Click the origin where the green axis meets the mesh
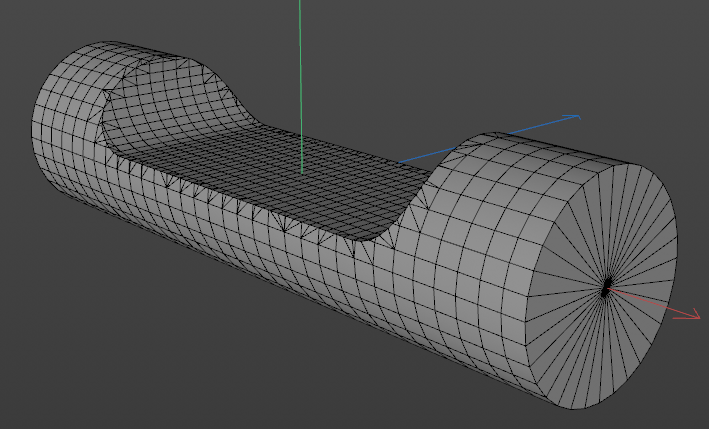This screenshot has height=429, width=709. [x=300, y=171]
